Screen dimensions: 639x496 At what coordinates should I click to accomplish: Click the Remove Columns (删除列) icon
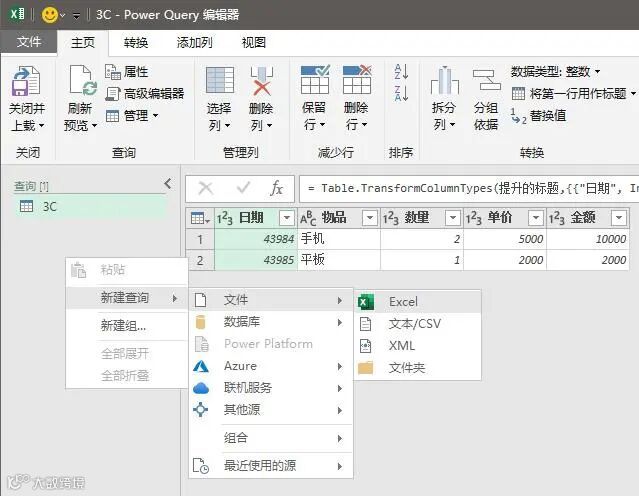(x=261, y=80)
